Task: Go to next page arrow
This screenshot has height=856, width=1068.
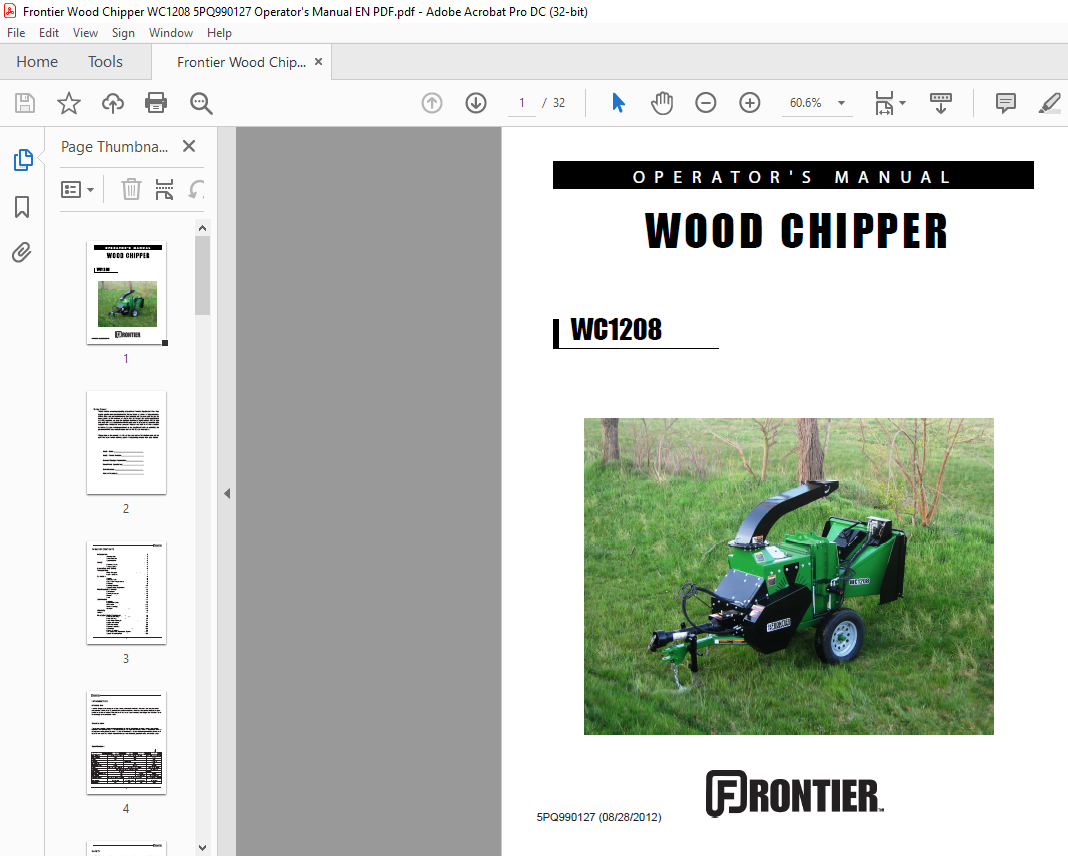Action: tap(476, 103)
